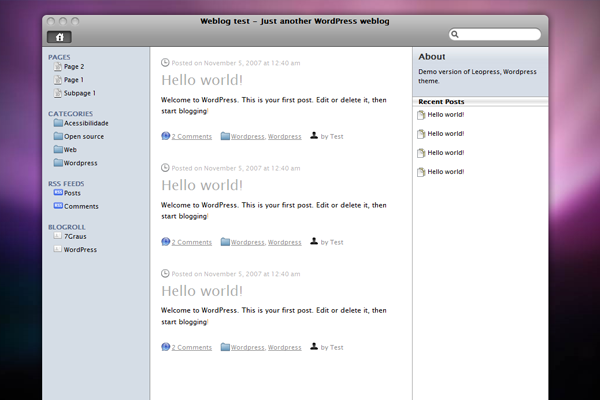This screenshot has width=600, height=400.
Task: Open 2 Comments of the first post
Action: pos(191,137)
